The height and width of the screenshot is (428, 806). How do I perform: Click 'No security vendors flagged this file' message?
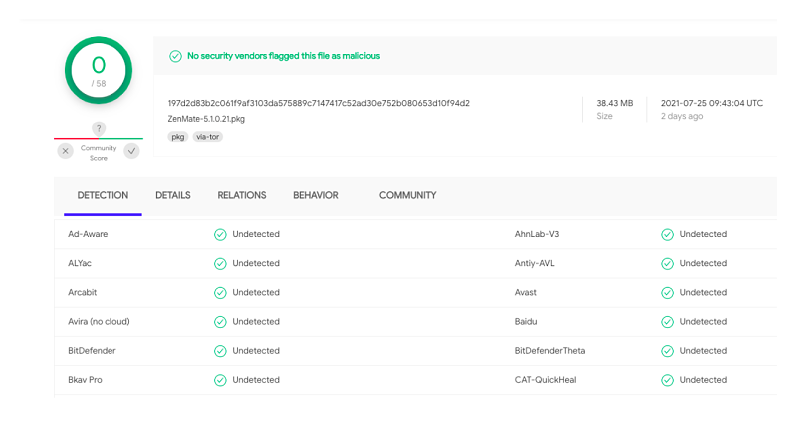283,56
